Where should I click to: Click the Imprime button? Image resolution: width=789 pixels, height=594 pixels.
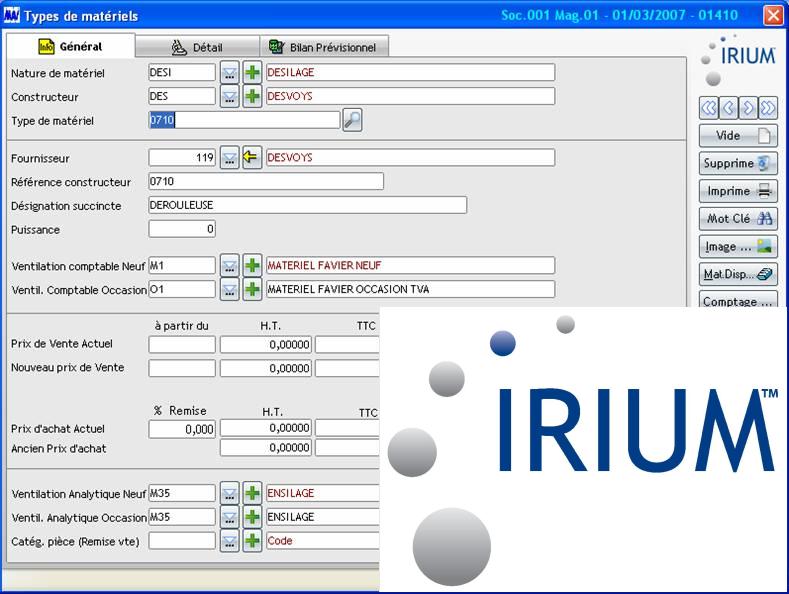pos(738,191)
